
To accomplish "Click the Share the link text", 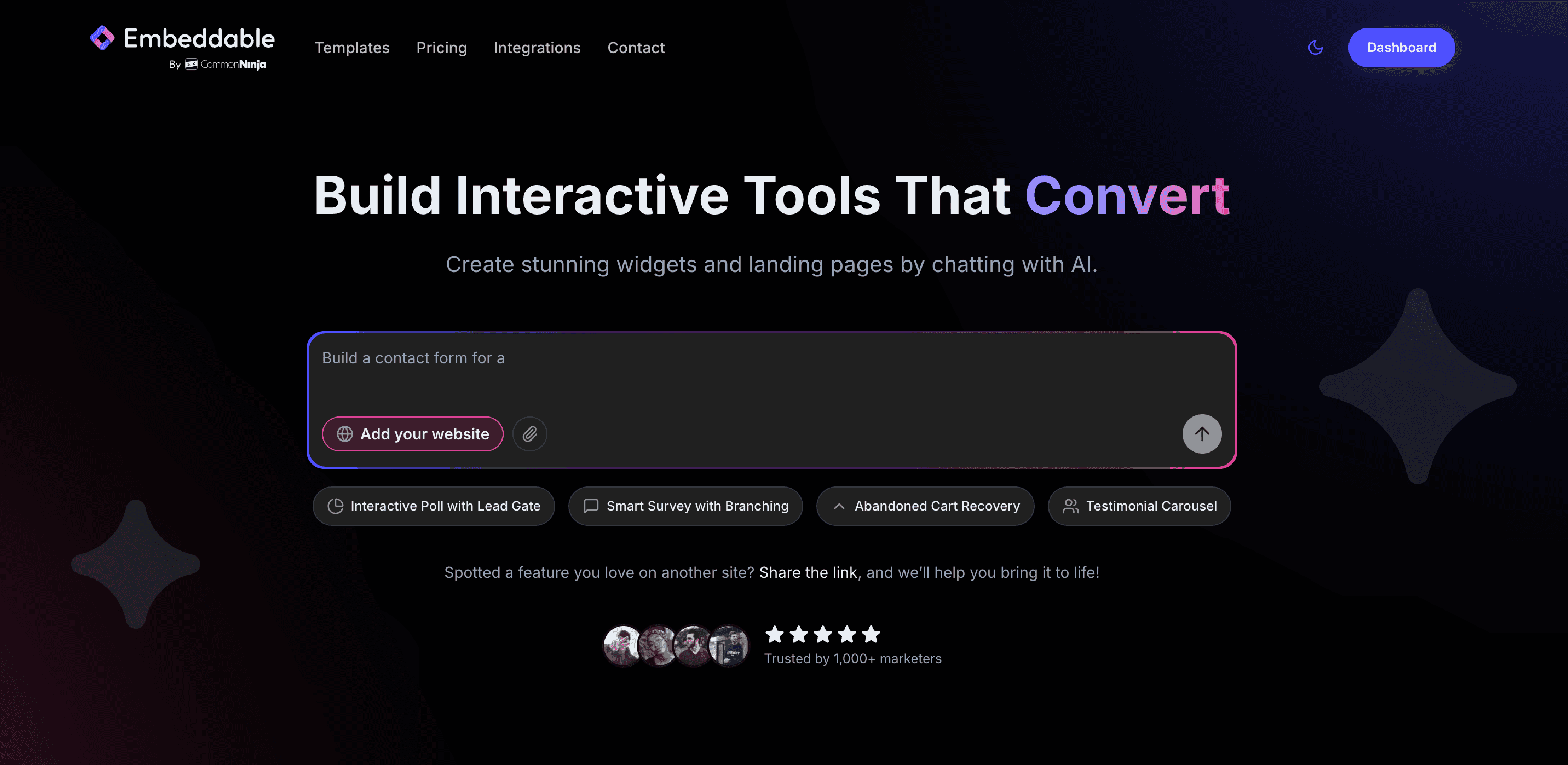I will coord(807,572).
